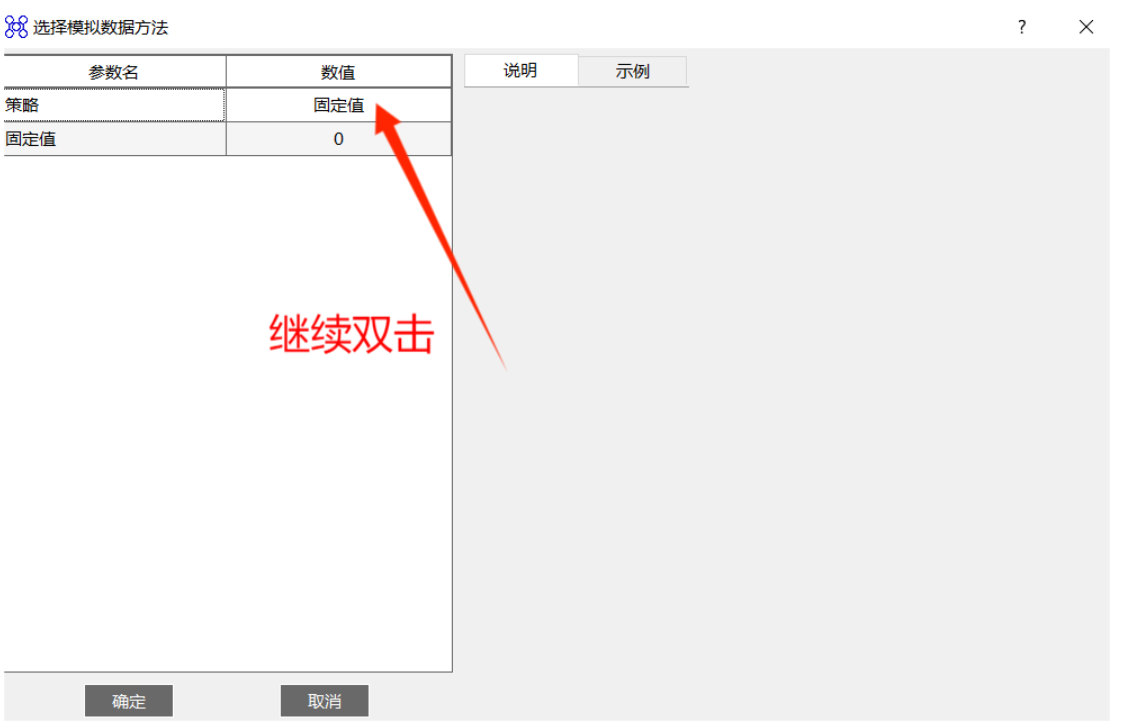Click the 参数名 column header
Image resolution: width=1124 pixels, height=725 pixels.
pyautogui.click(x=115, y=72)
